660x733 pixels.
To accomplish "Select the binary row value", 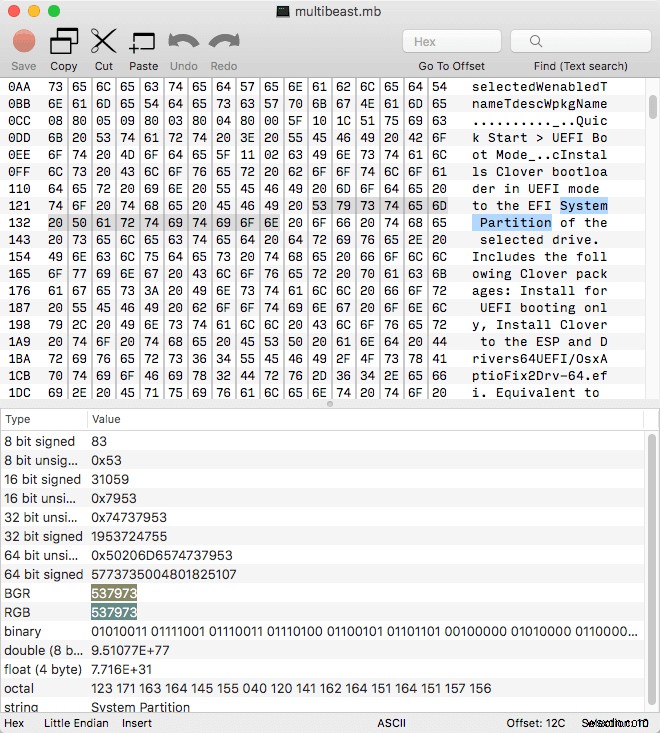I will click(x=365, y=631).
